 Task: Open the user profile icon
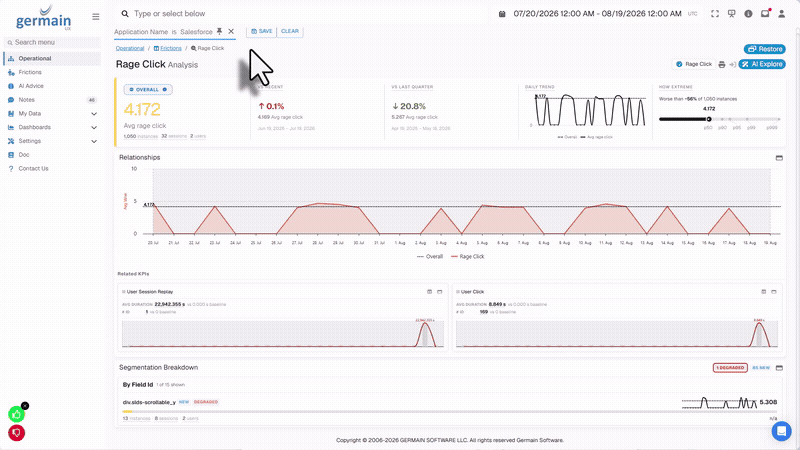click(781, 14)
